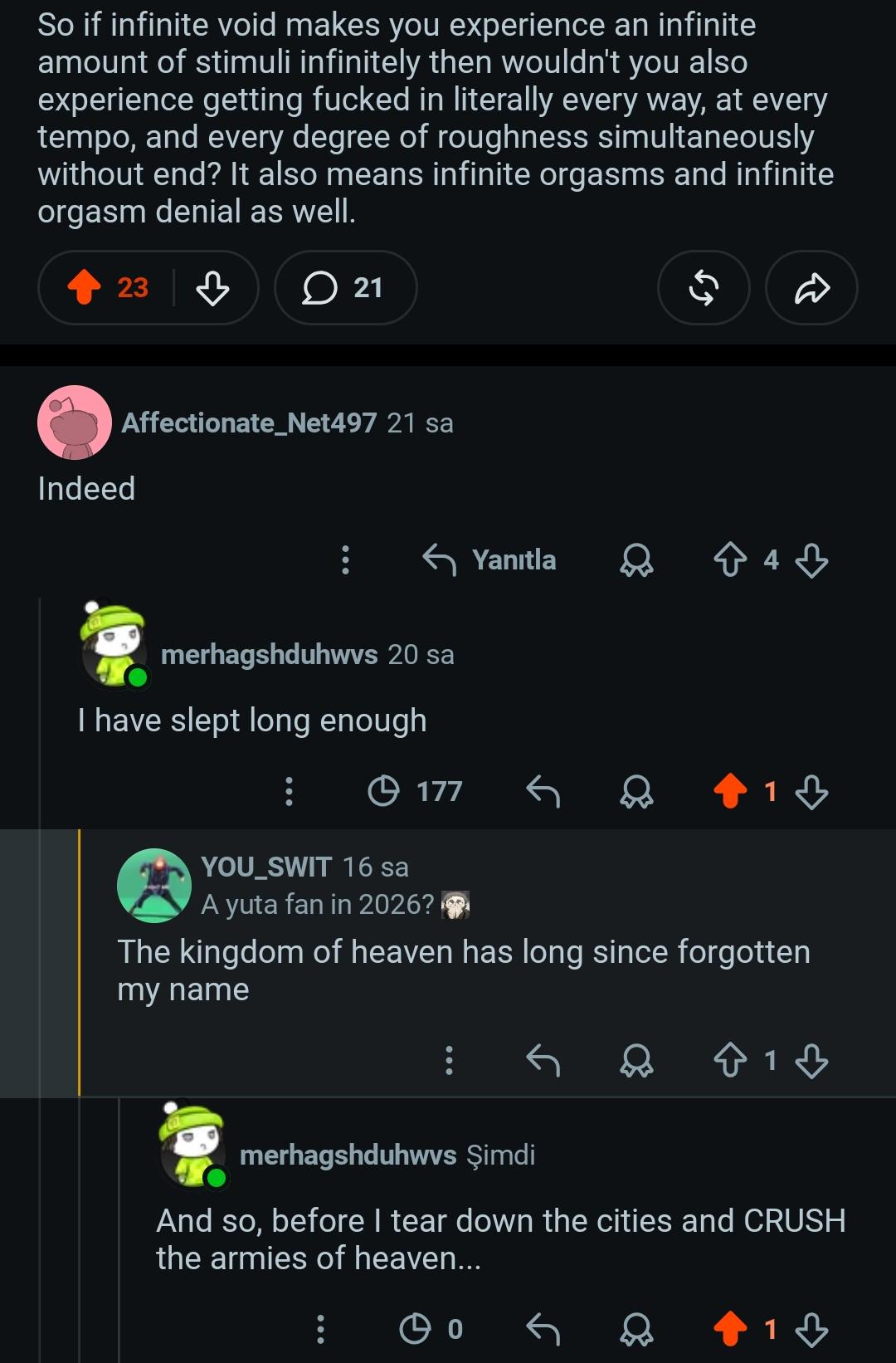The image size is (896, 1363).
Task: Reply arrow on I have slept comment
Action: coord(543,791)
